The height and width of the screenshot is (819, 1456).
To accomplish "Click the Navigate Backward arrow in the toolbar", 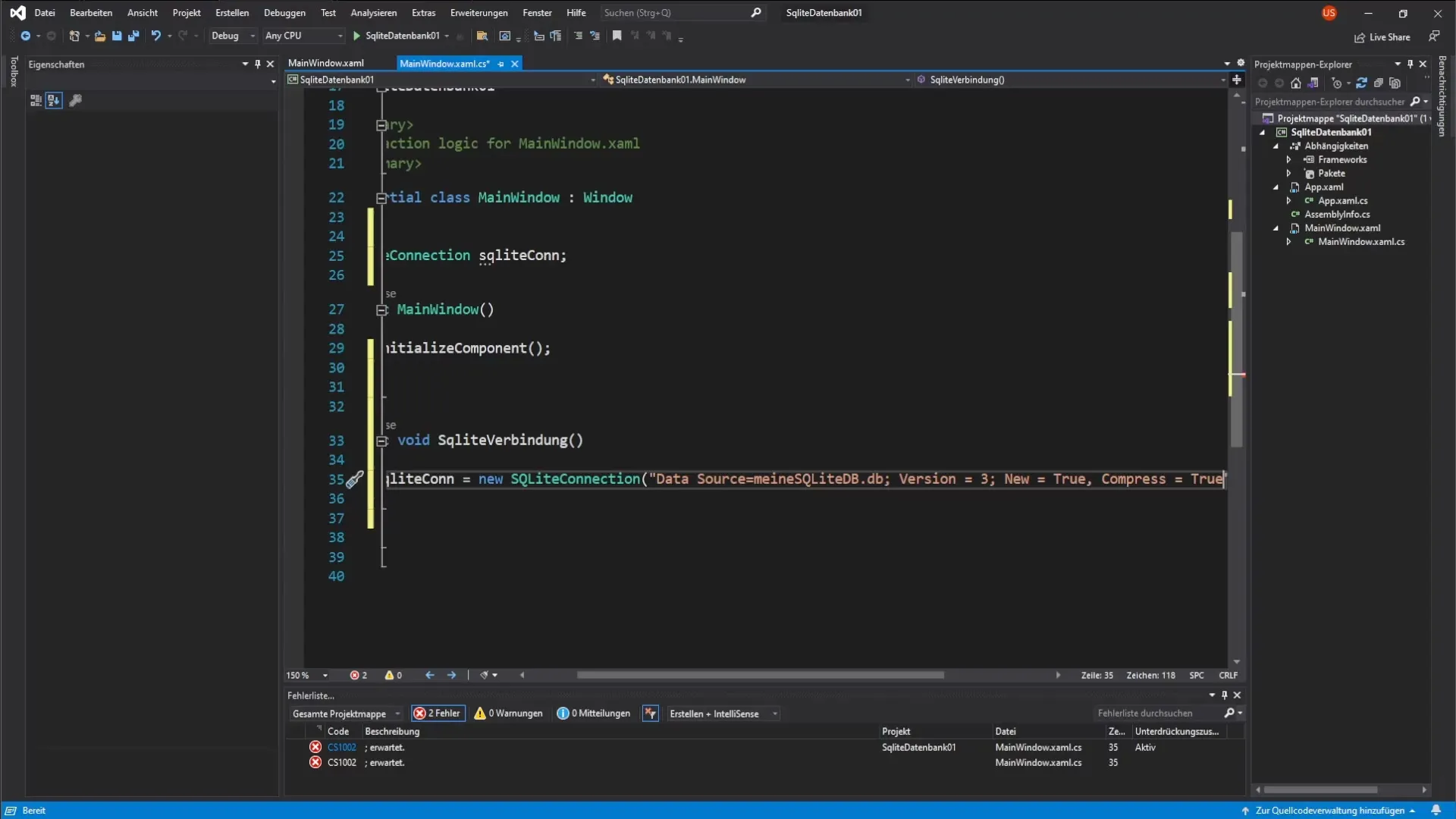I will point(25,36).
